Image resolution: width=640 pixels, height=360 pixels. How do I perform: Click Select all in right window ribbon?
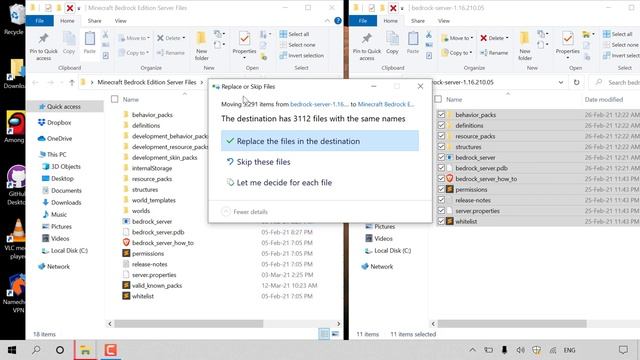coord(618,34)
